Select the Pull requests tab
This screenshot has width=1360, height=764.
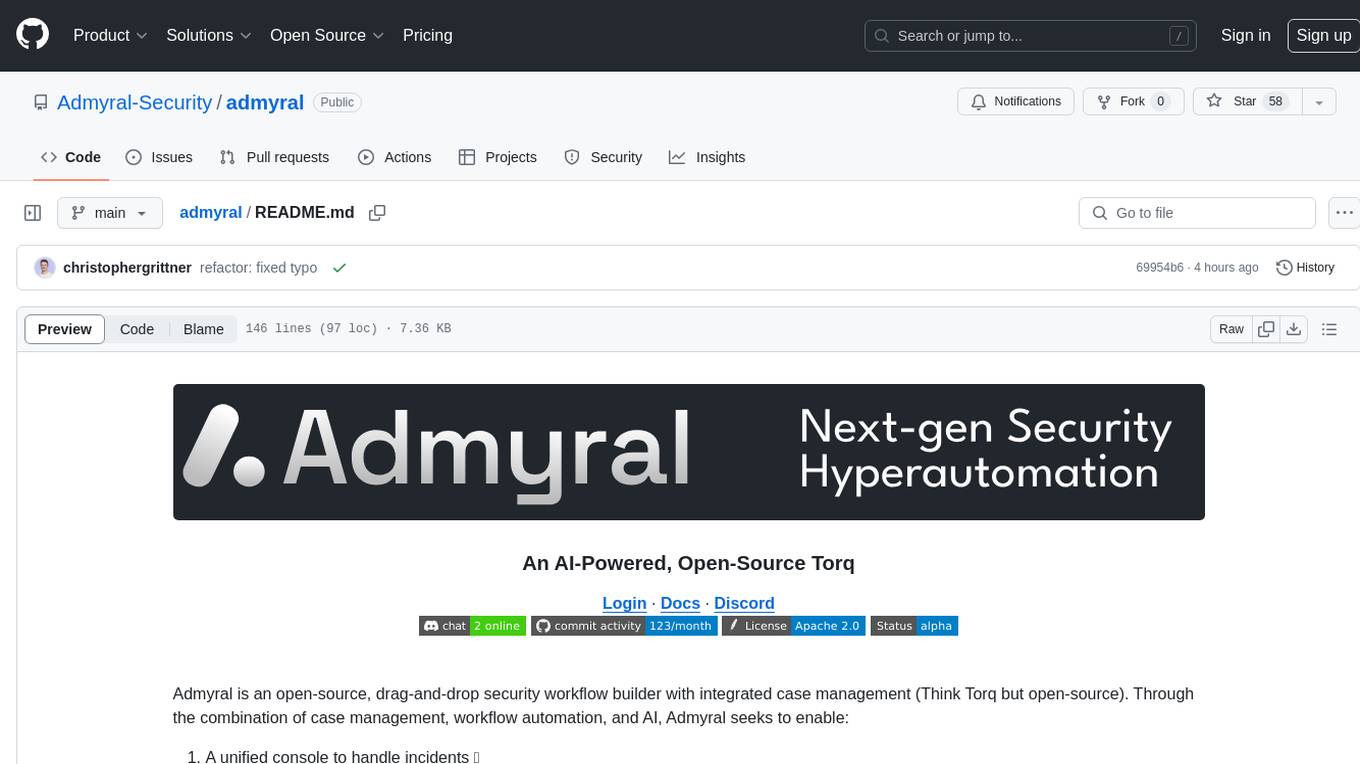274,157
